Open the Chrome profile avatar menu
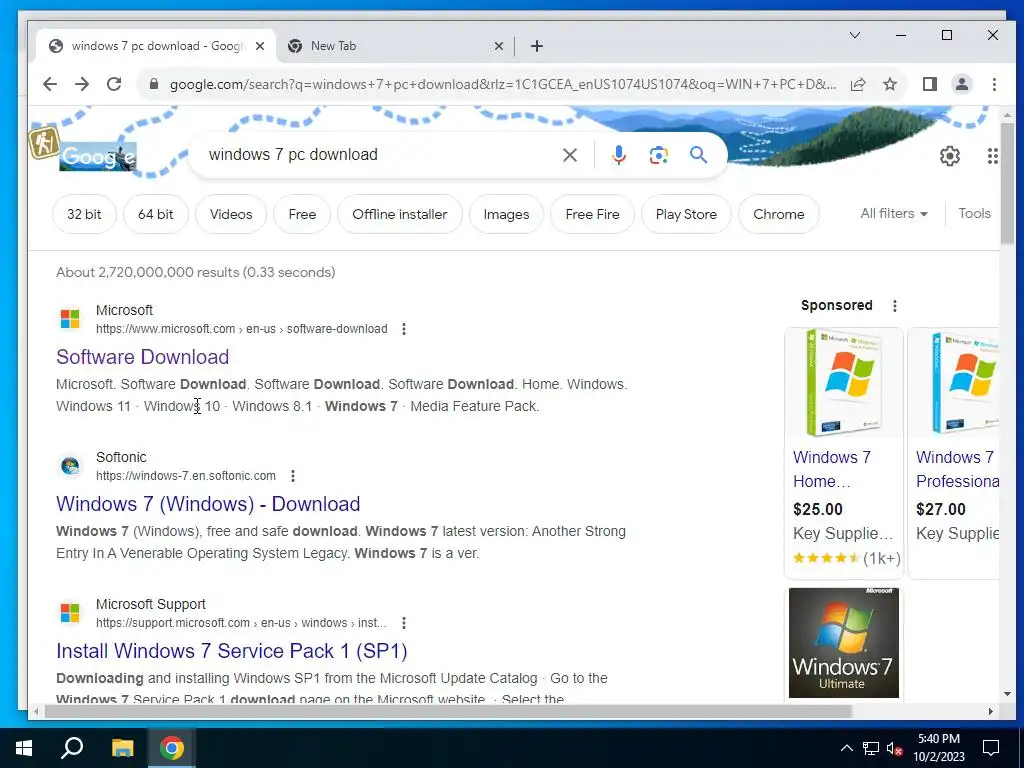Image resolution: width=1024 pixels, height=768 pixels. point(961,84)
